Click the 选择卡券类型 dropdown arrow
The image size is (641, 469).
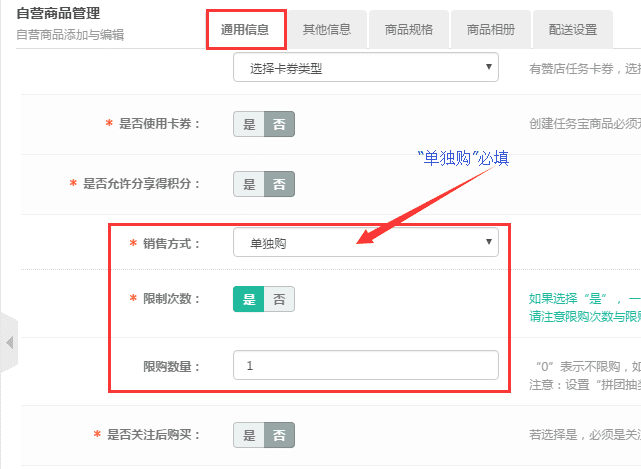(x=488, y=67)
